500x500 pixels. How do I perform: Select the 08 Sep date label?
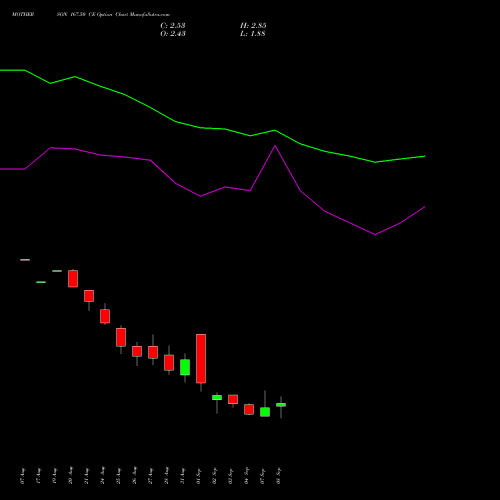pos(278,476)
